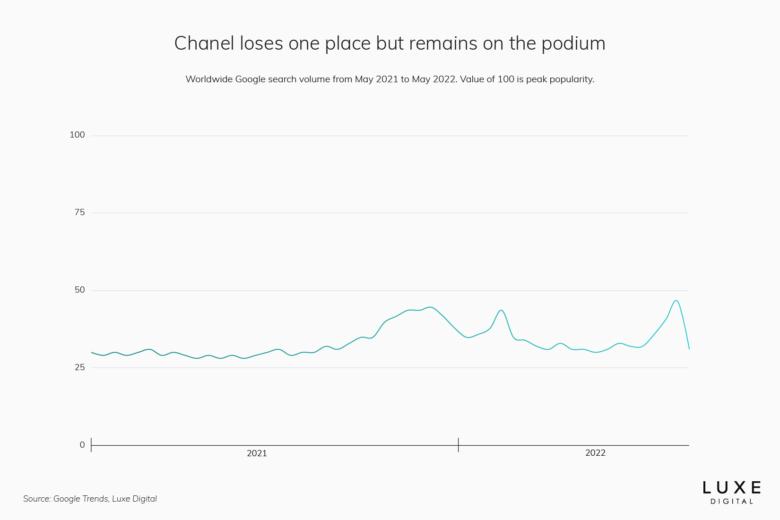Click the chart title about Chanel
Screen dimensions: 780x520
[x=390, y=44]
